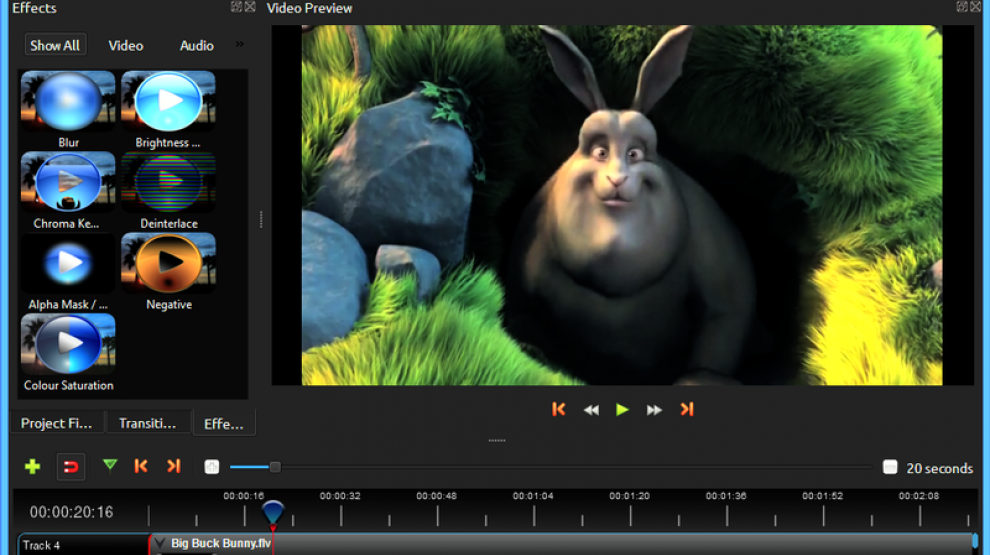The image size is (990, 555).
Task: Jump to start of video preview
Action: click(559, 410)
